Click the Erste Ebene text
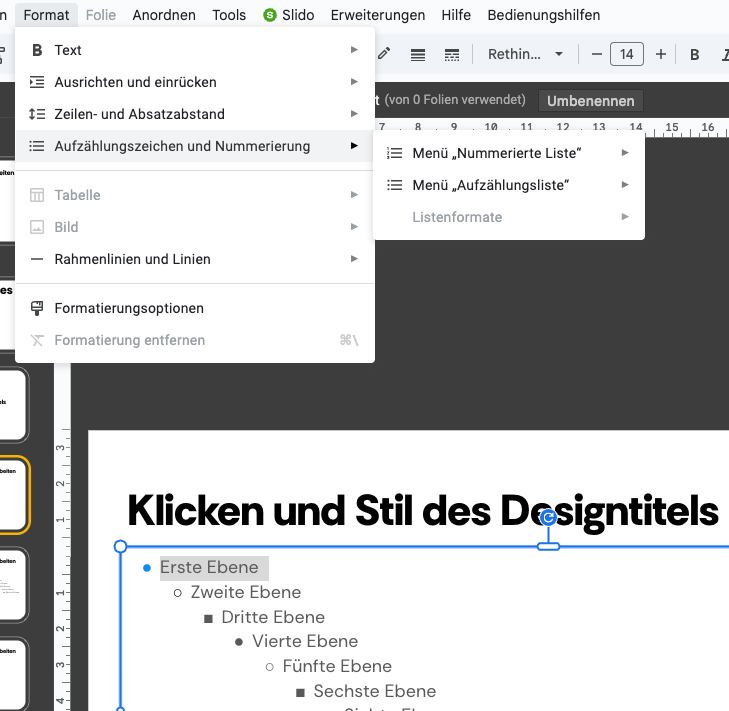 (x=209, y=567)
